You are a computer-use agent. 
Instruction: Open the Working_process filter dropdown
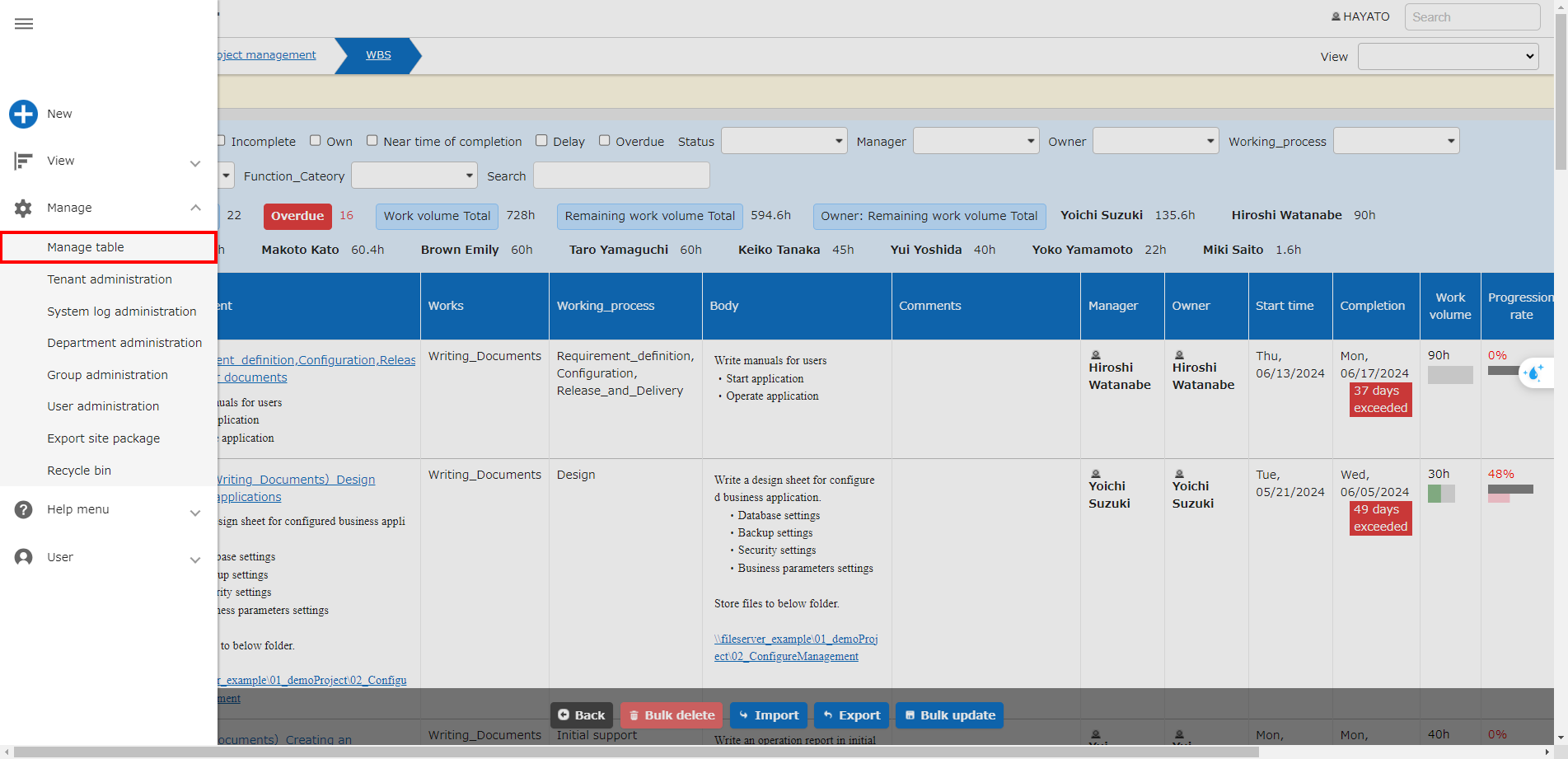coord(1396,141)
